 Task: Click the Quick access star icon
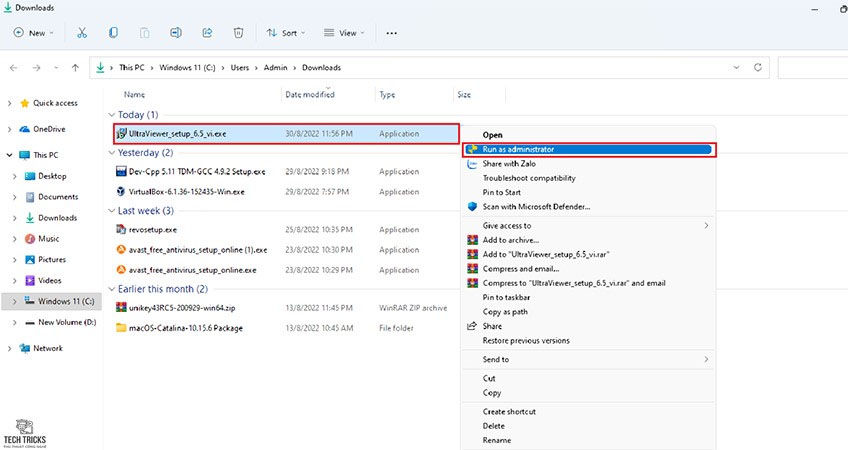[x=24, y=103]
